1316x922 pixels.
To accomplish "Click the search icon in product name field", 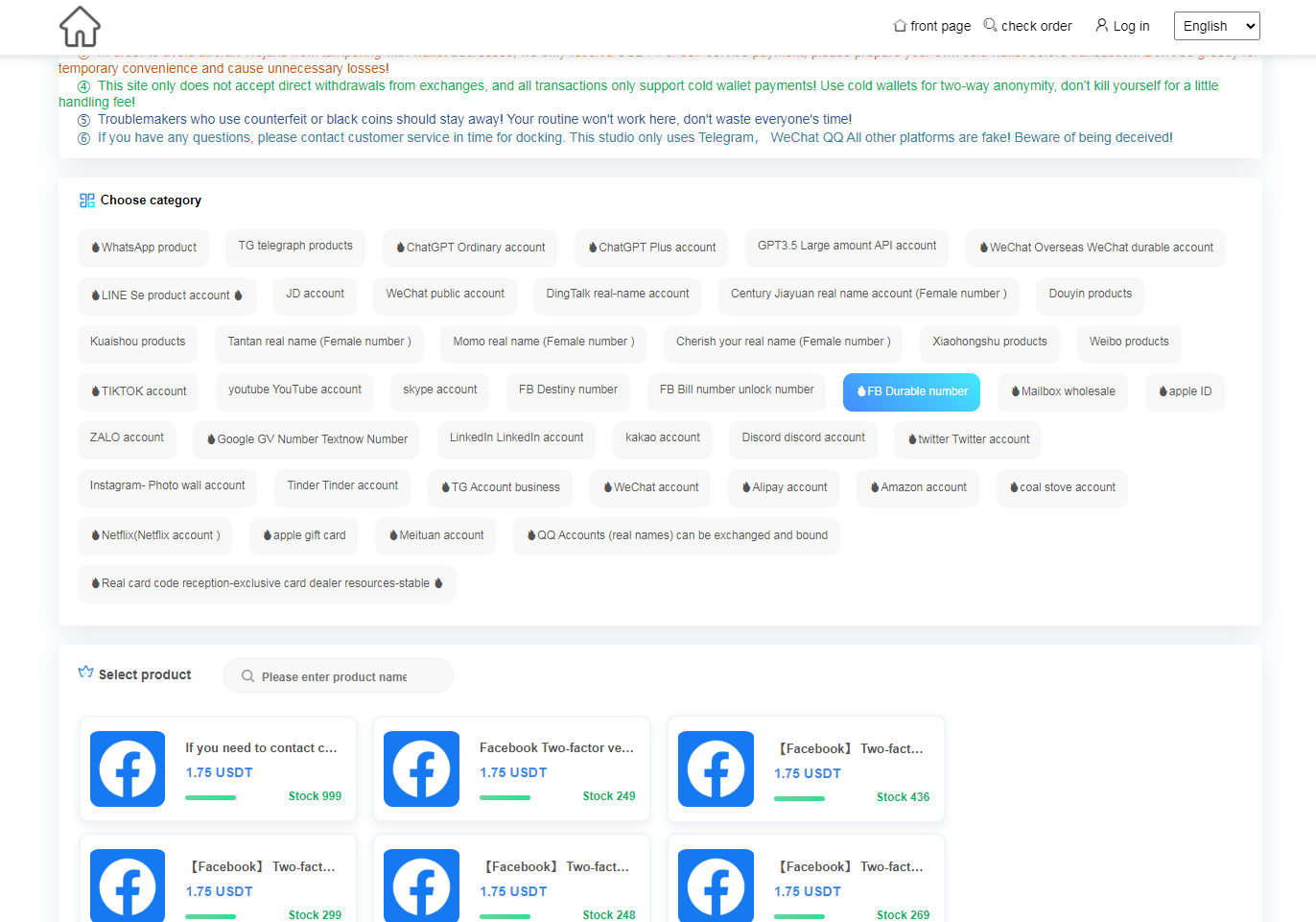I will pos(248,676).
